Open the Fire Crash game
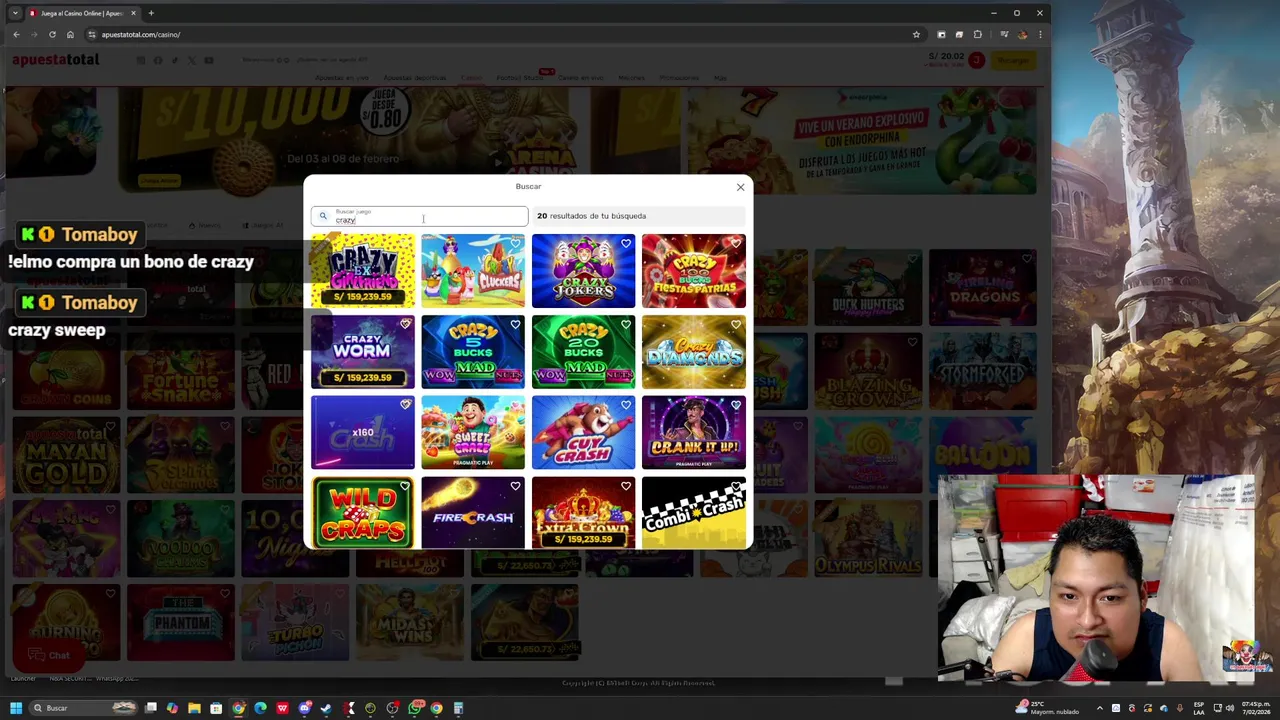This screenshot has height=720, width=1280. tap(473, 513)
